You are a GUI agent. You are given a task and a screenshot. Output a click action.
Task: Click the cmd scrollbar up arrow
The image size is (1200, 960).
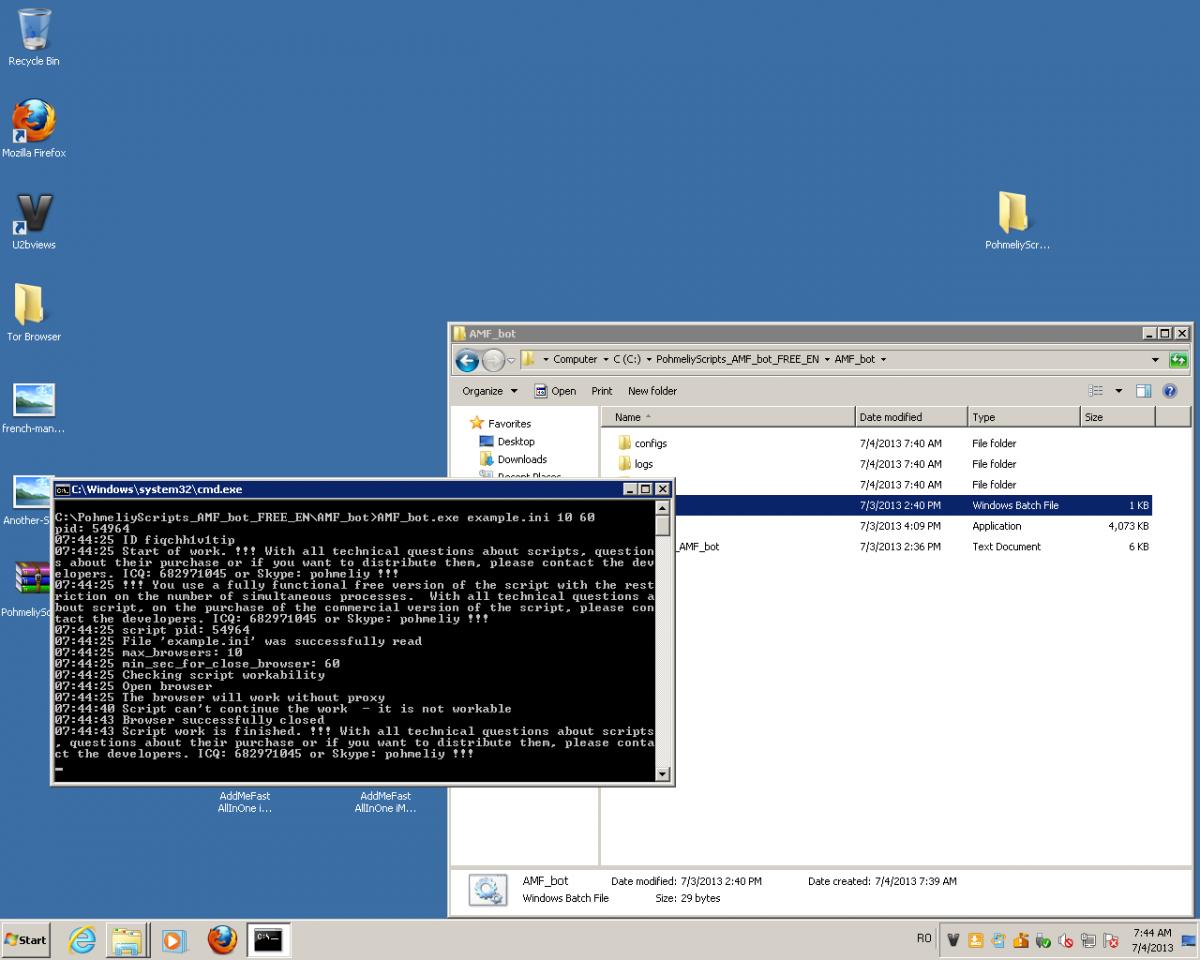(x=663, y=508)
